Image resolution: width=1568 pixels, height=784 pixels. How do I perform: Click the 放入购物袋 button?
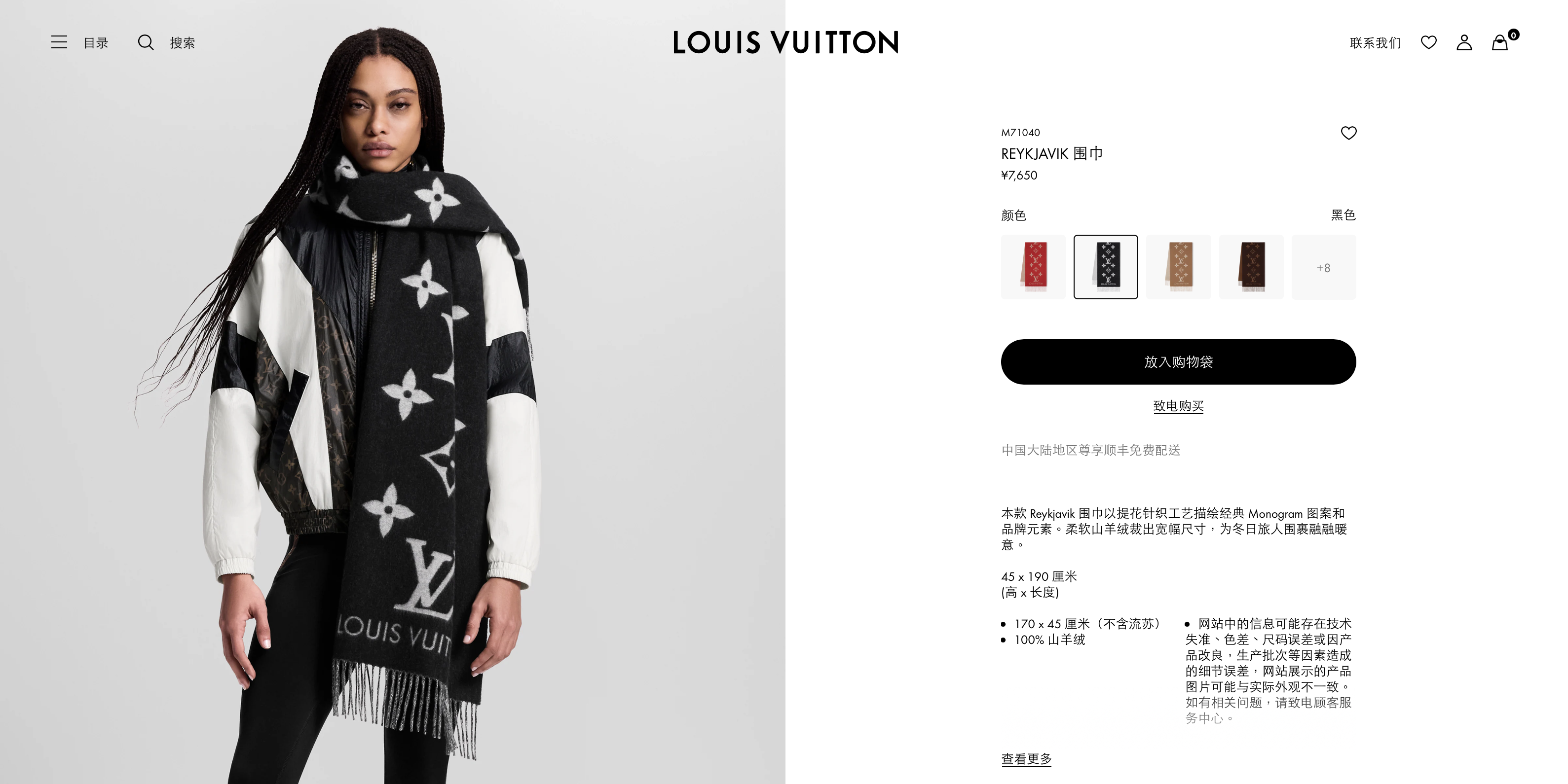[x=1178, y=362]
